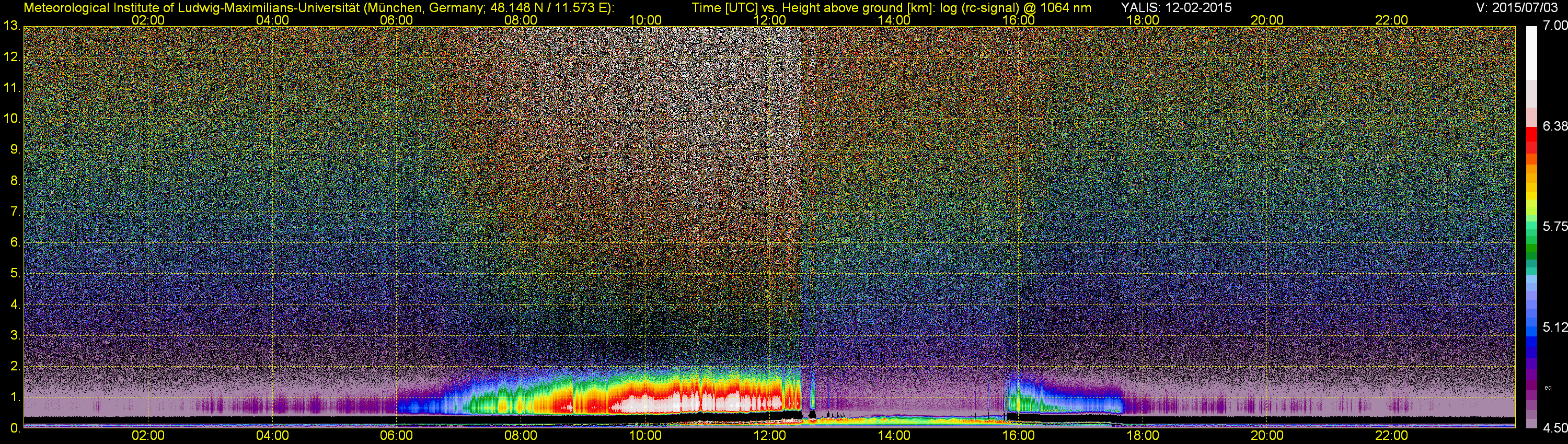
Task: Click the 9 km height axis label
Action: tap(15, 149)
